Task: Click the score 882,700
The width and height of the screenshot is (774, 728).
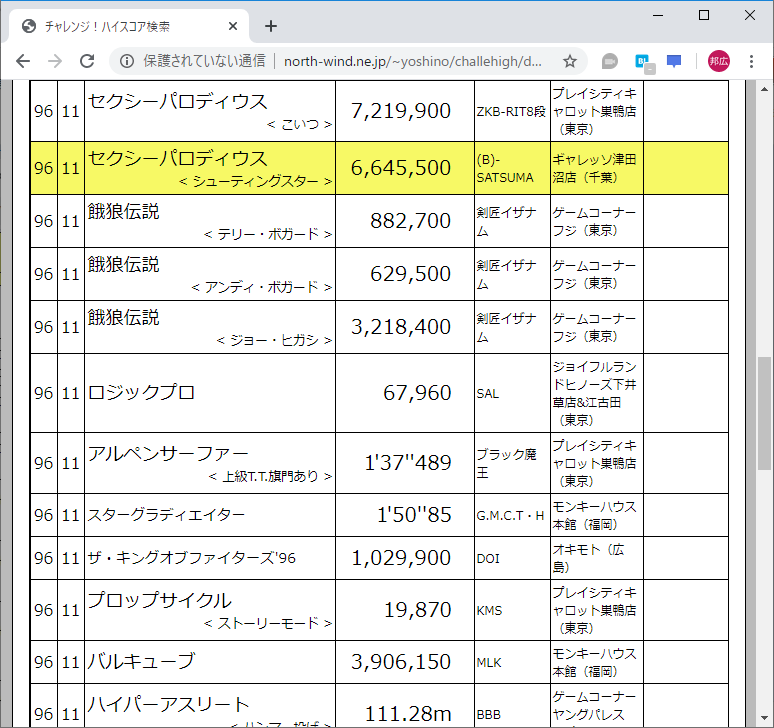Action: pos(411,221)
